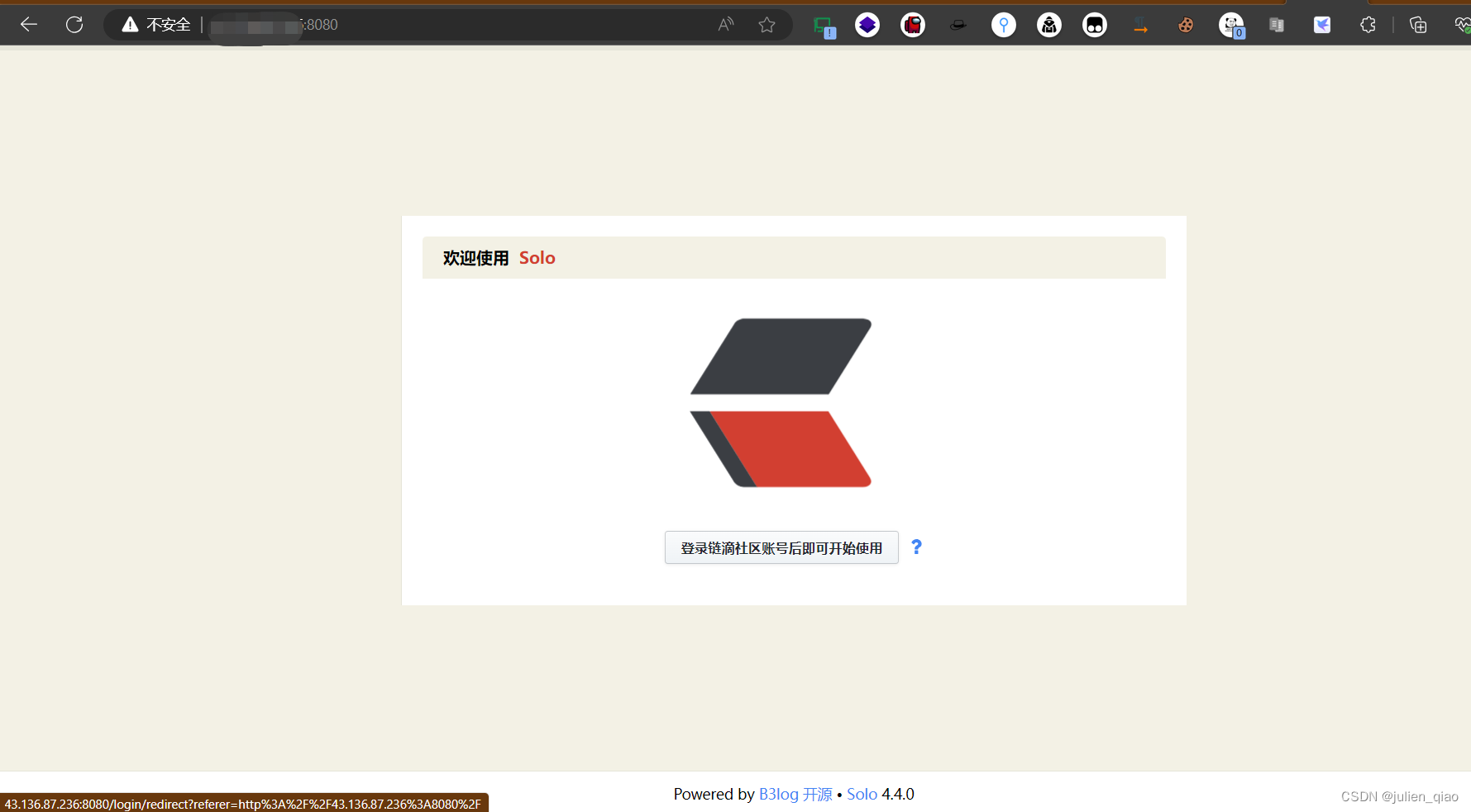Add page to favorites with star icon

coord(767,25)
